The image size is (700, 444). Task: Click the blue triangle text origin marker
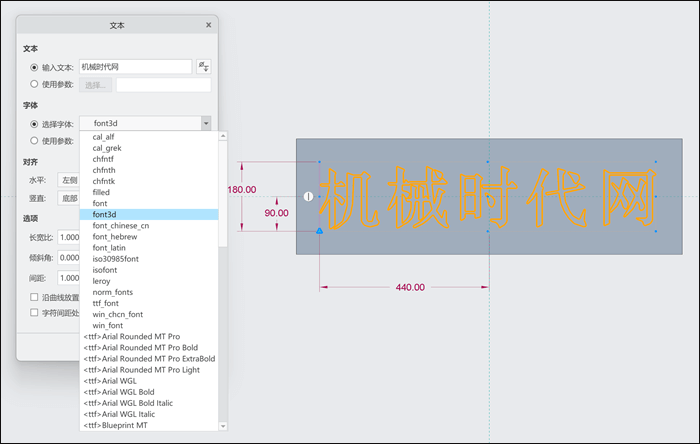pos(320,231)
